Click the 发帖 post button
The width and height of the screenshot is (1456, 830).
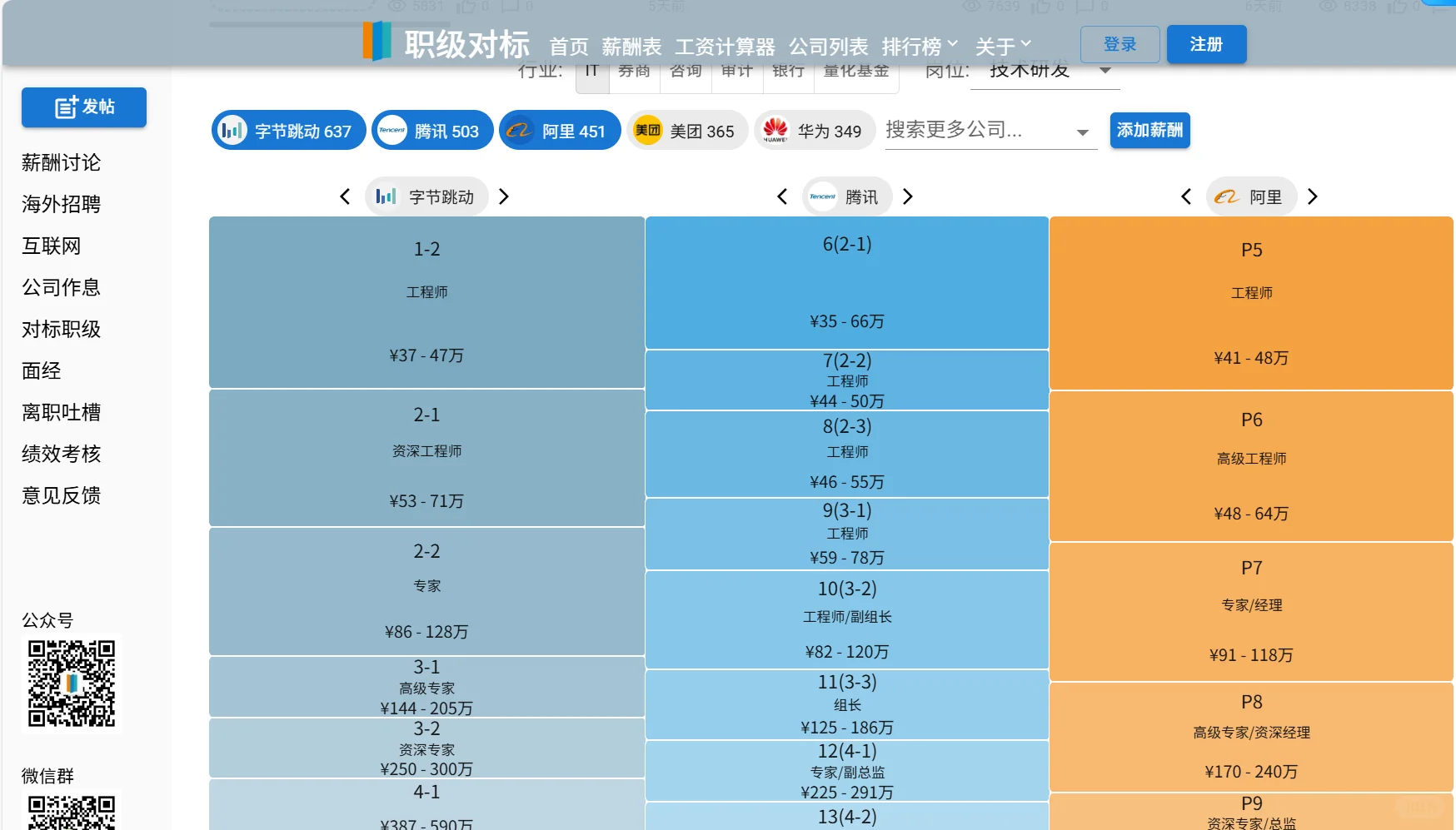pyautogui.click(x=84, y=107)
